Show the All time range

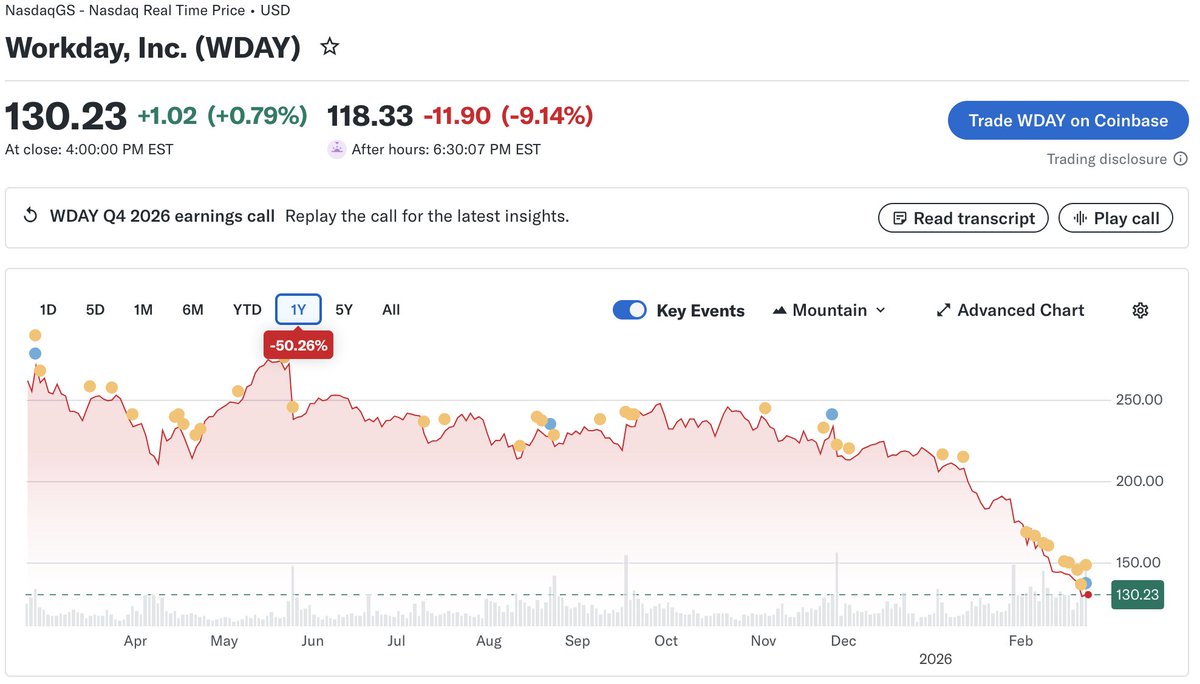pos(391,310)
